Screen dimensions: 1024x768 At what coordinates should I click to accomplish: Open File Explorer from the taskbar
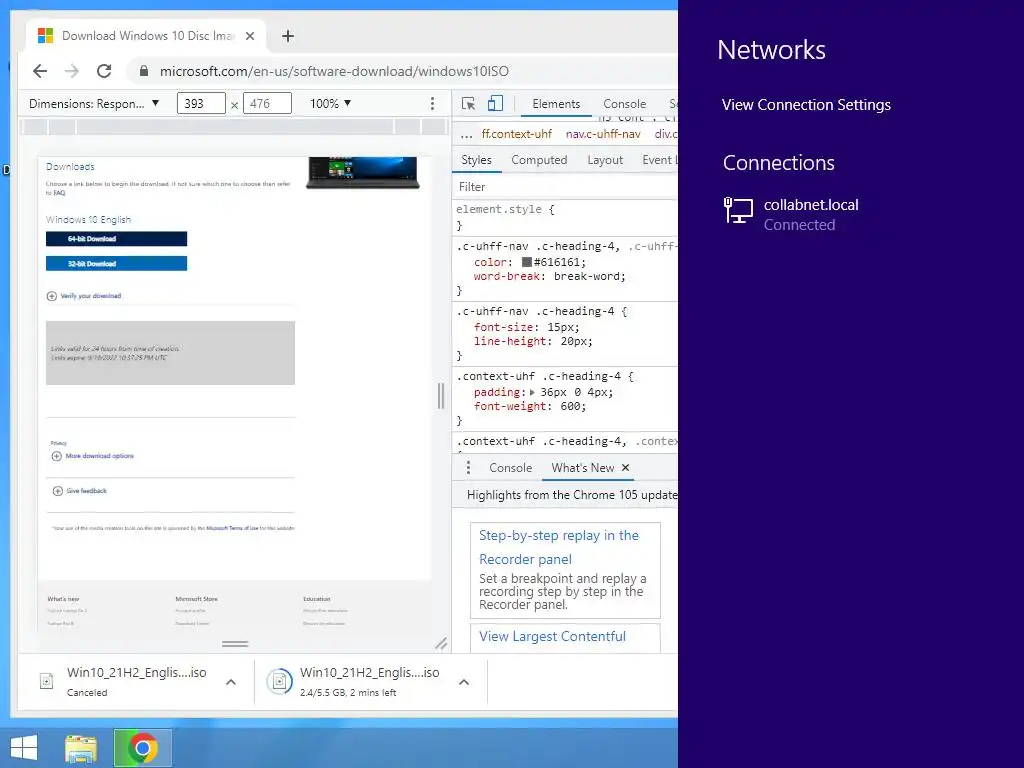coord(81,748)
